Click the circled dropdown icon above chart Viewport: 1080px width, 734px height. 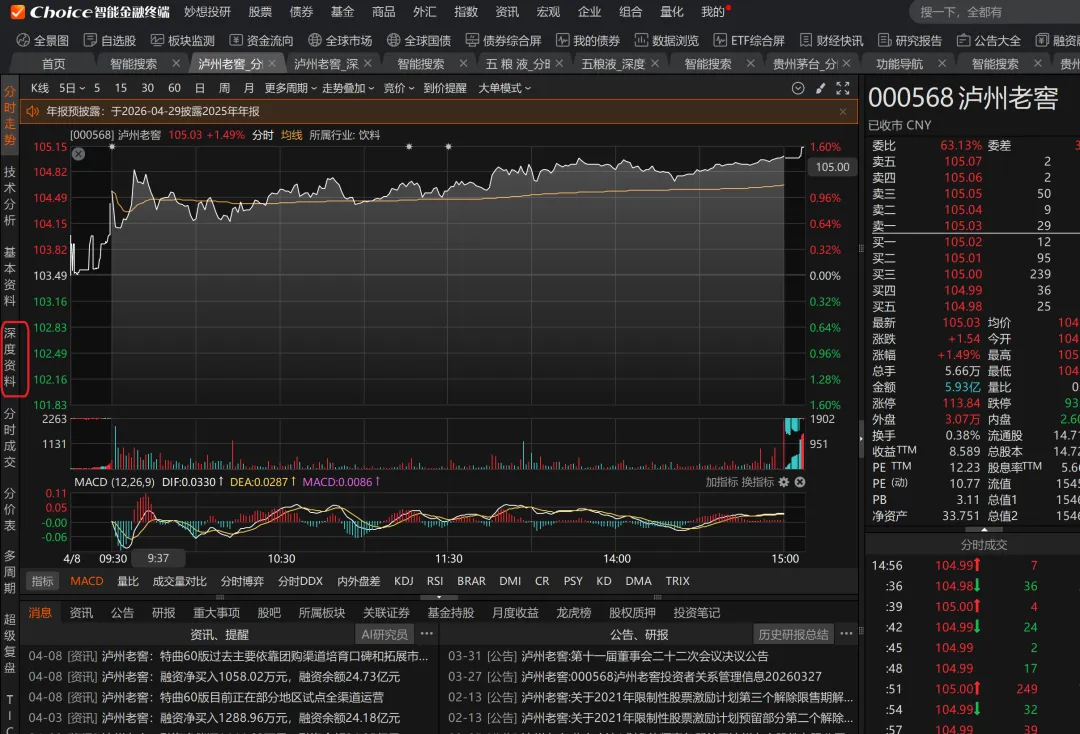[798, 88]
